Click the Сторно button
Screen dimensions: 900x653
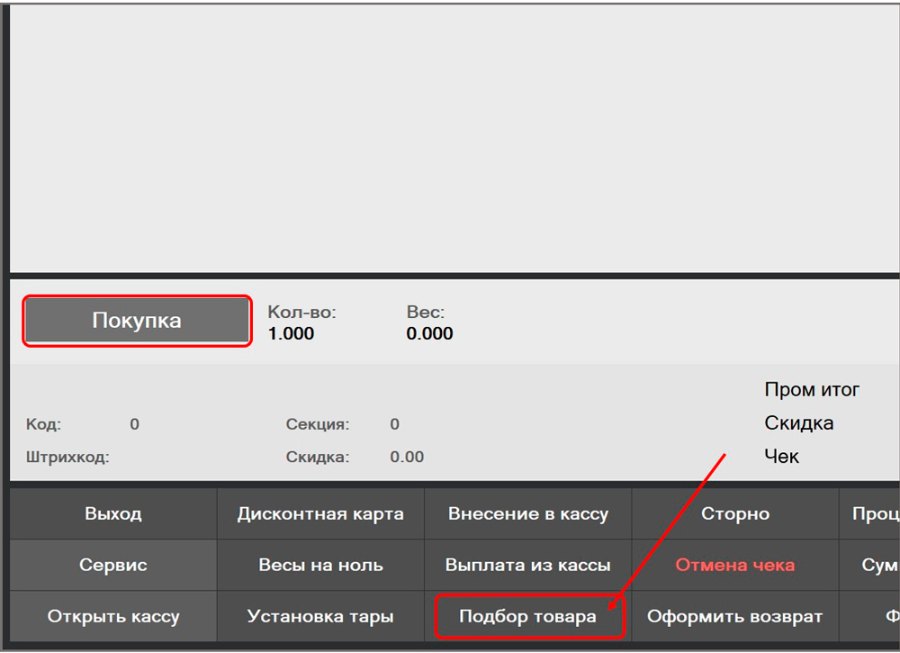(x=735, y=514)
